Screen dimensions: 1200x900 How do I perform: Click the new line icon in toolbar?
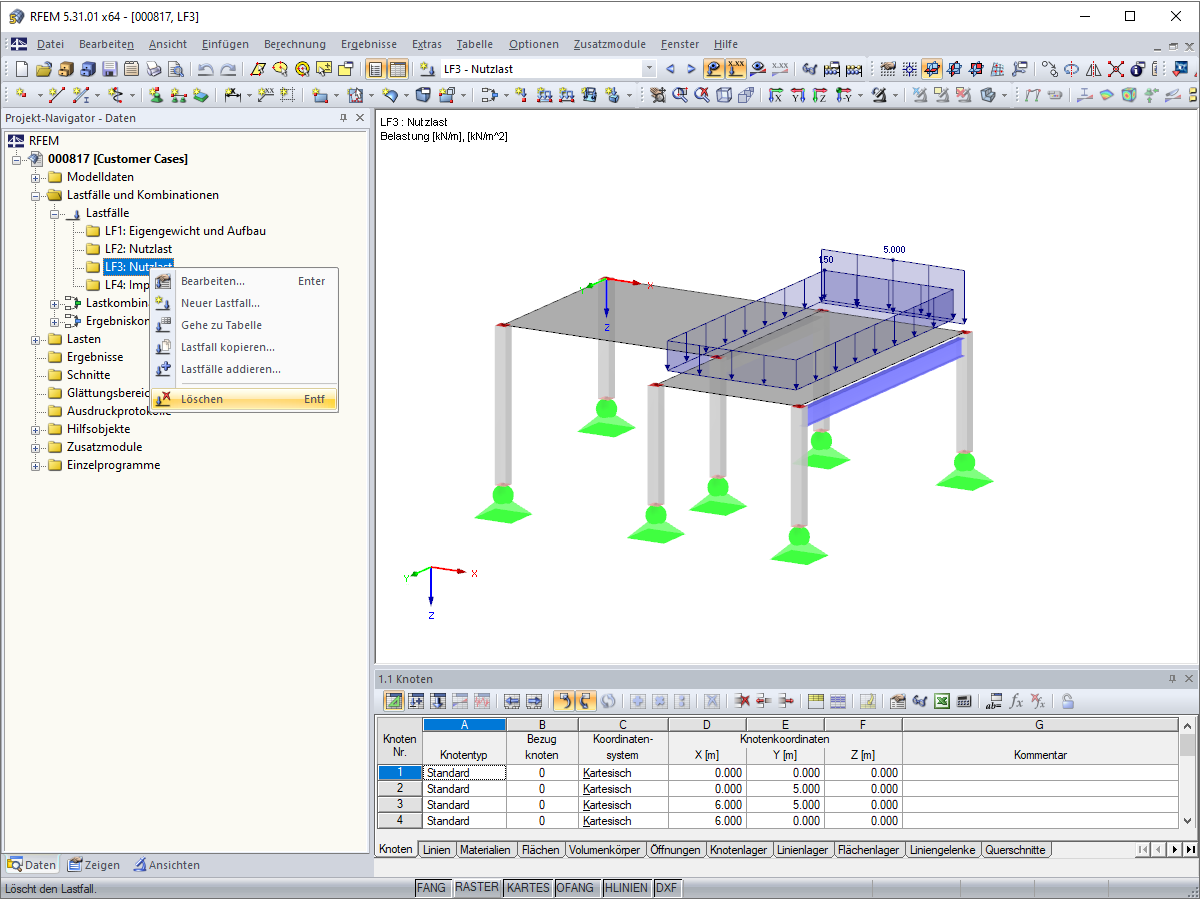click(57, 95)
